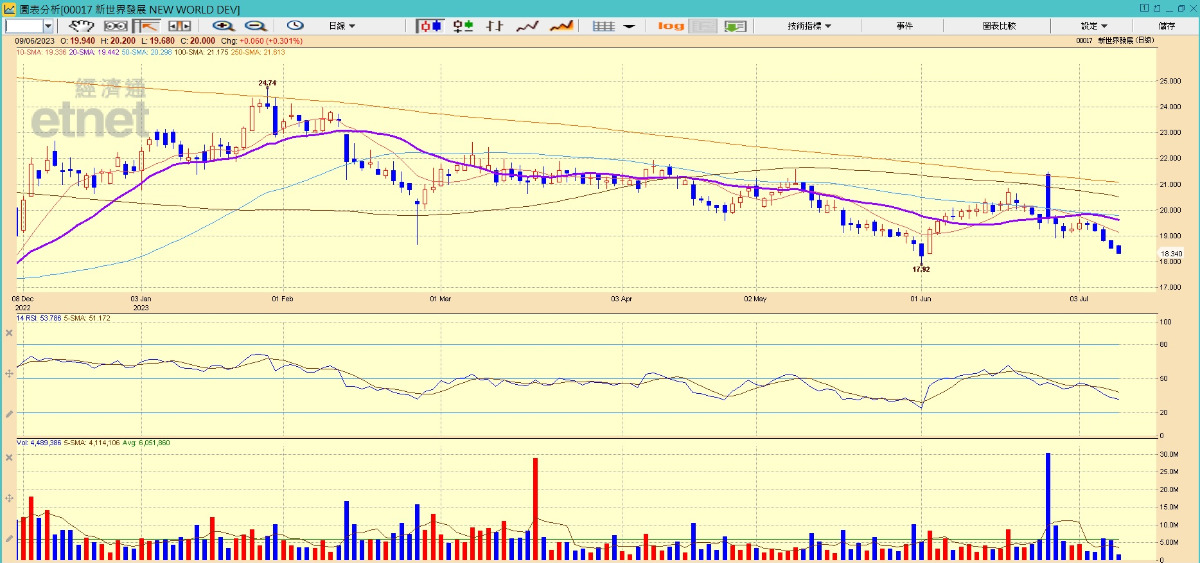Open the 日線 period dropdown
1200x563 pixels.
click(342, 25)
